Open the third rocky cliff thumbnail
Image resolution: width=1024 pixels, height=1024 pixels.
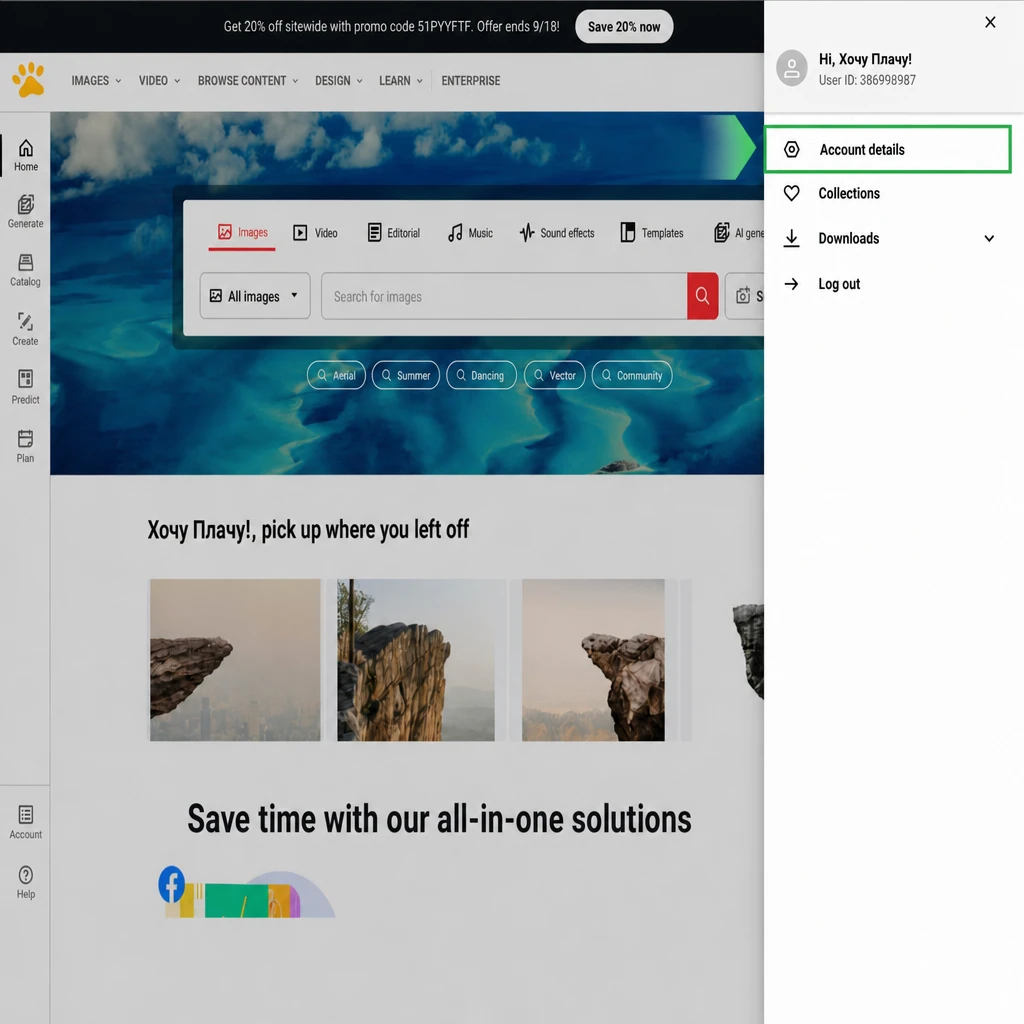pos(593,660)
